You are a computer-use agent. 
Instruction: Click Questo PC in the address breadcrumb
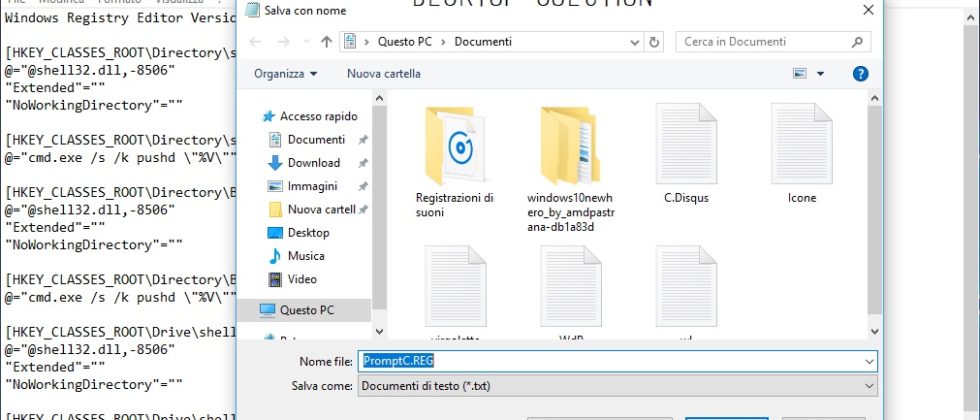(x=406, y=42)
